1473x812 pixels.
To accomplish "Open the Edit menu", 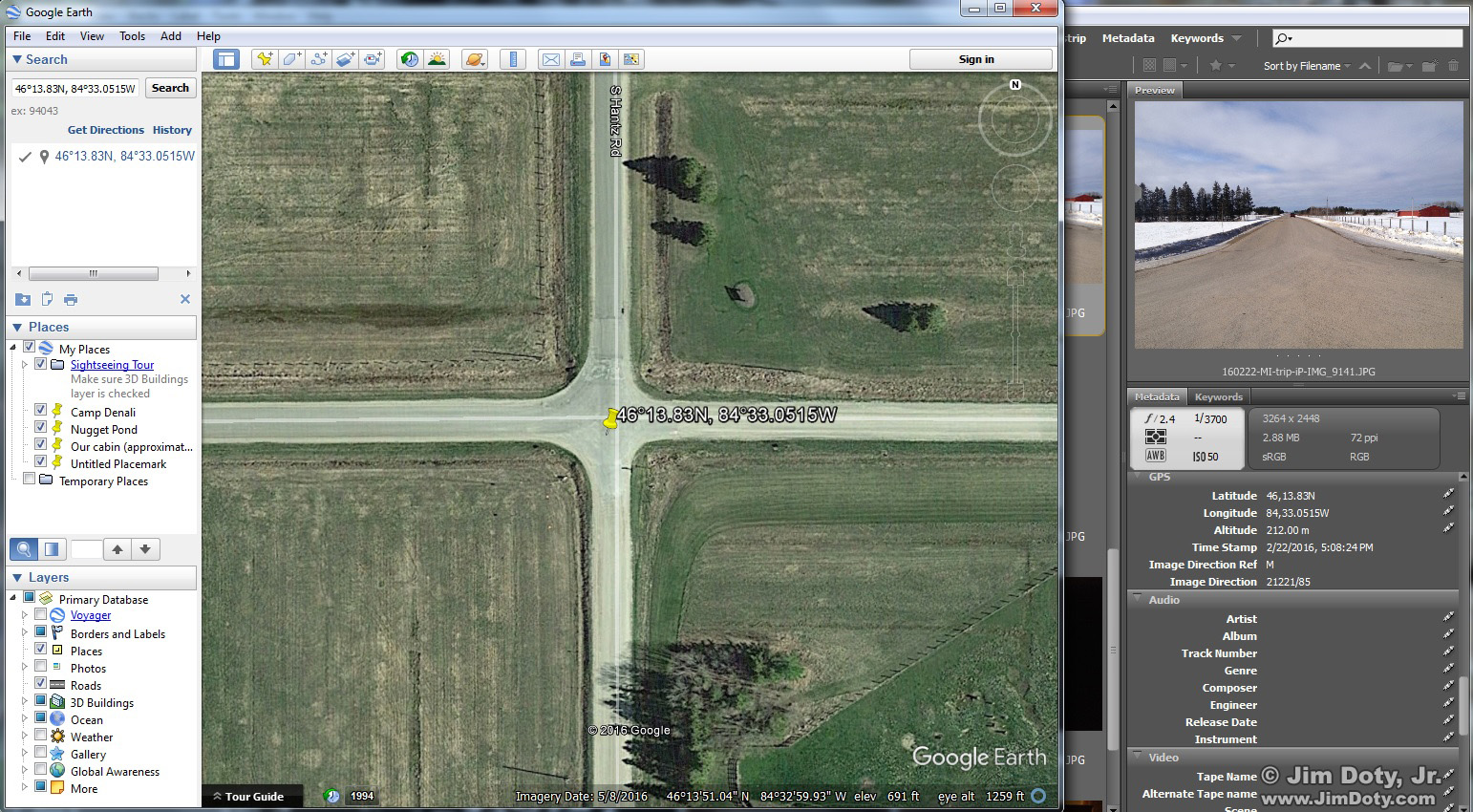I will coord(55,36).
